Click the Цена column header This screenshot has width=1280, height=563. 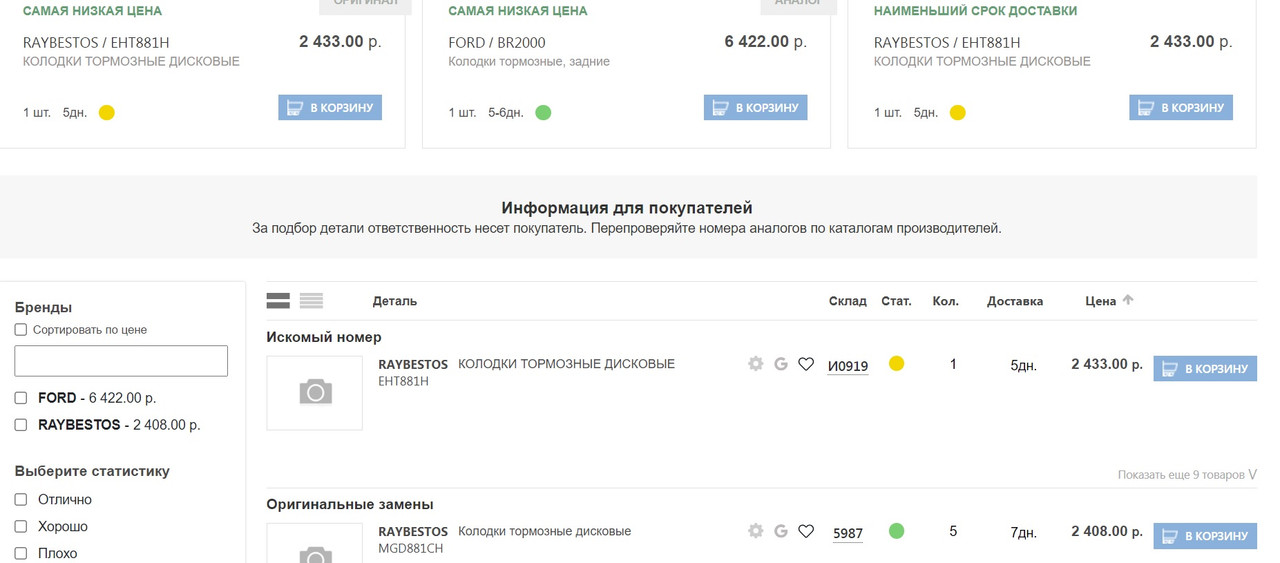coord(1101,301)
